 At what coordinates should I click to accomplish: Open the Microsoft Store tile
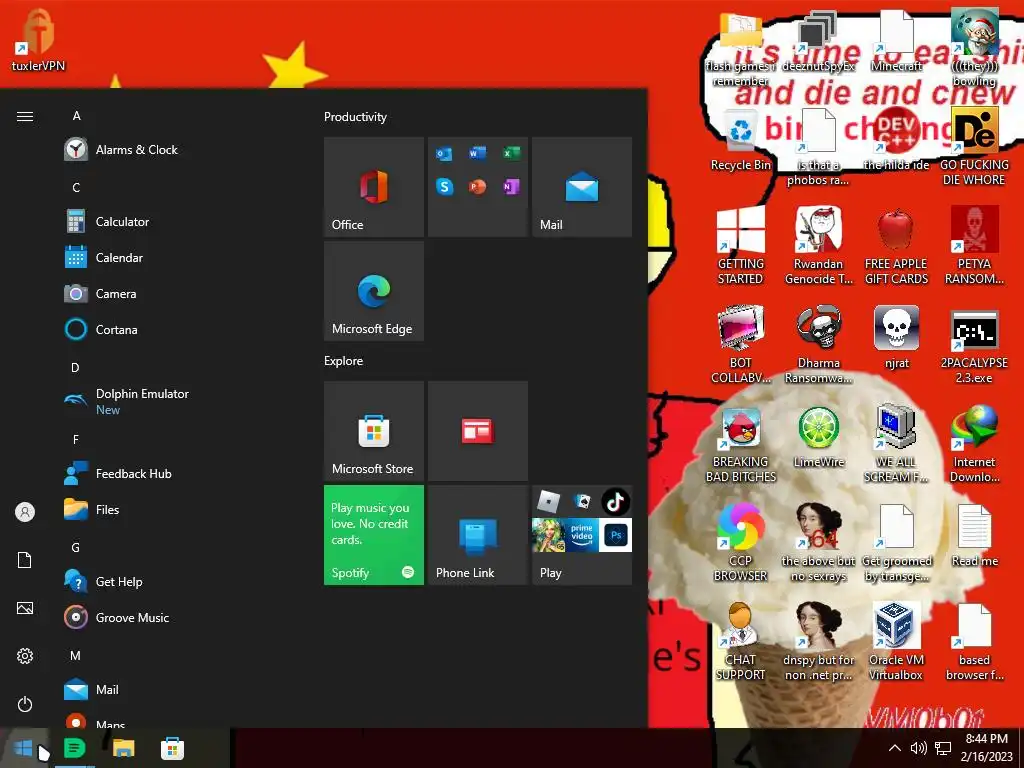(374, 431)
